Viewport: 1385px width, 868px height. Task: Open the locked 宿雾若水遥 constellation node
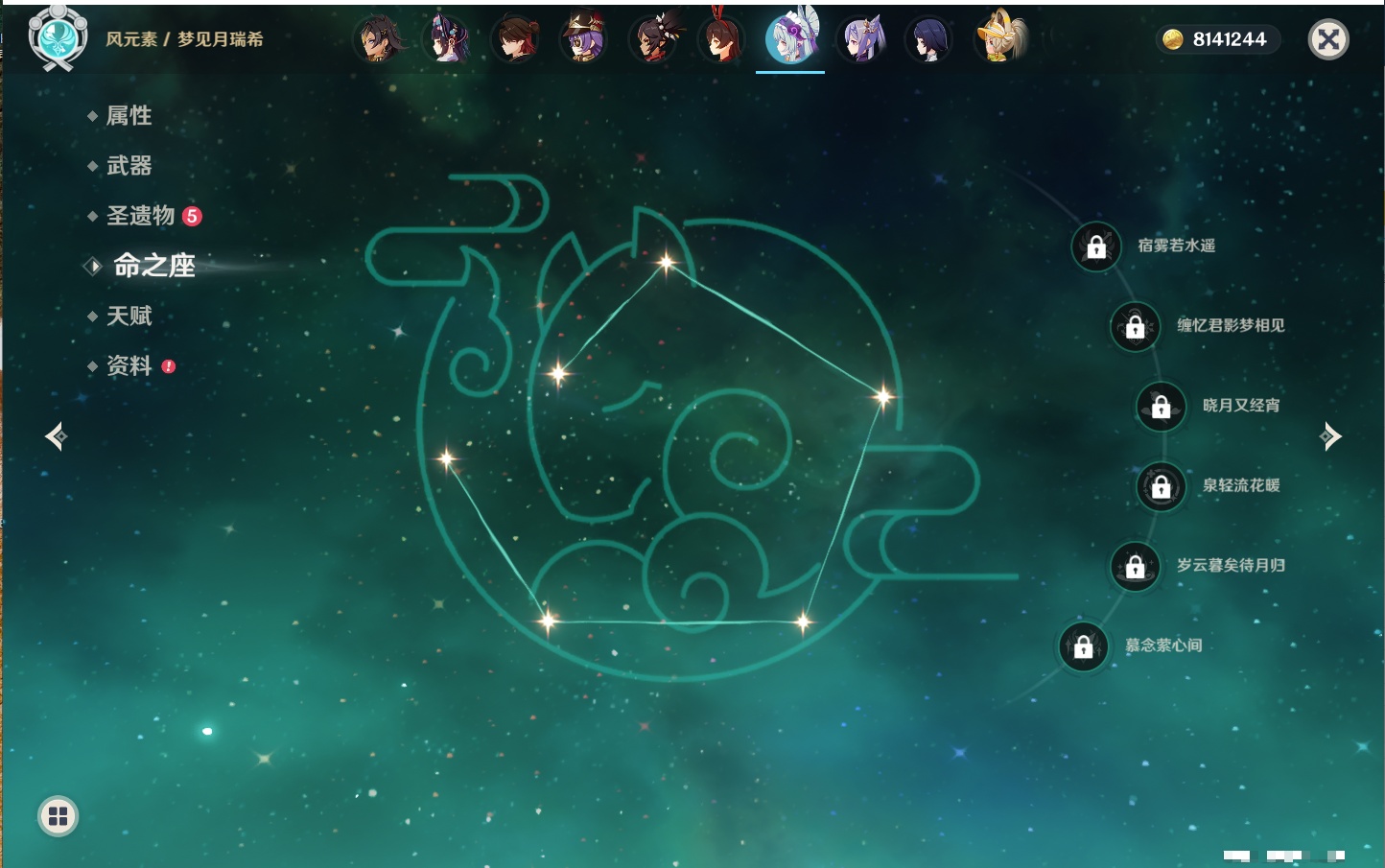(1096, 246)
